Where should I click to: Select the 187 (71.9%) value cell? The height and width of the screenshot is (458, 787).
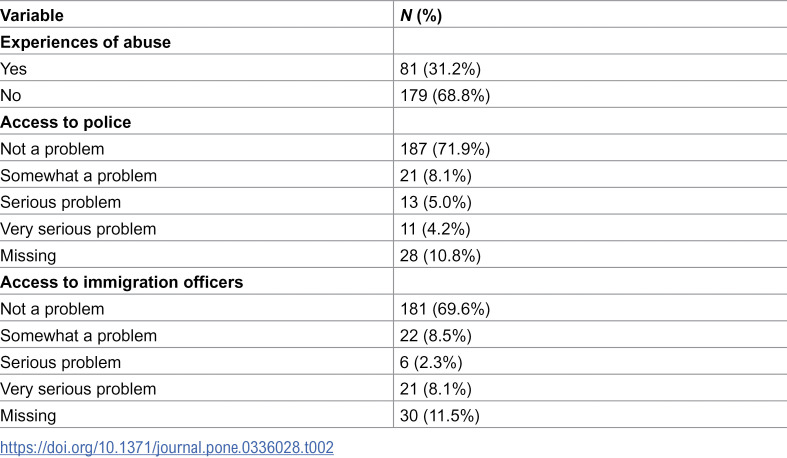tap(445, 149)
